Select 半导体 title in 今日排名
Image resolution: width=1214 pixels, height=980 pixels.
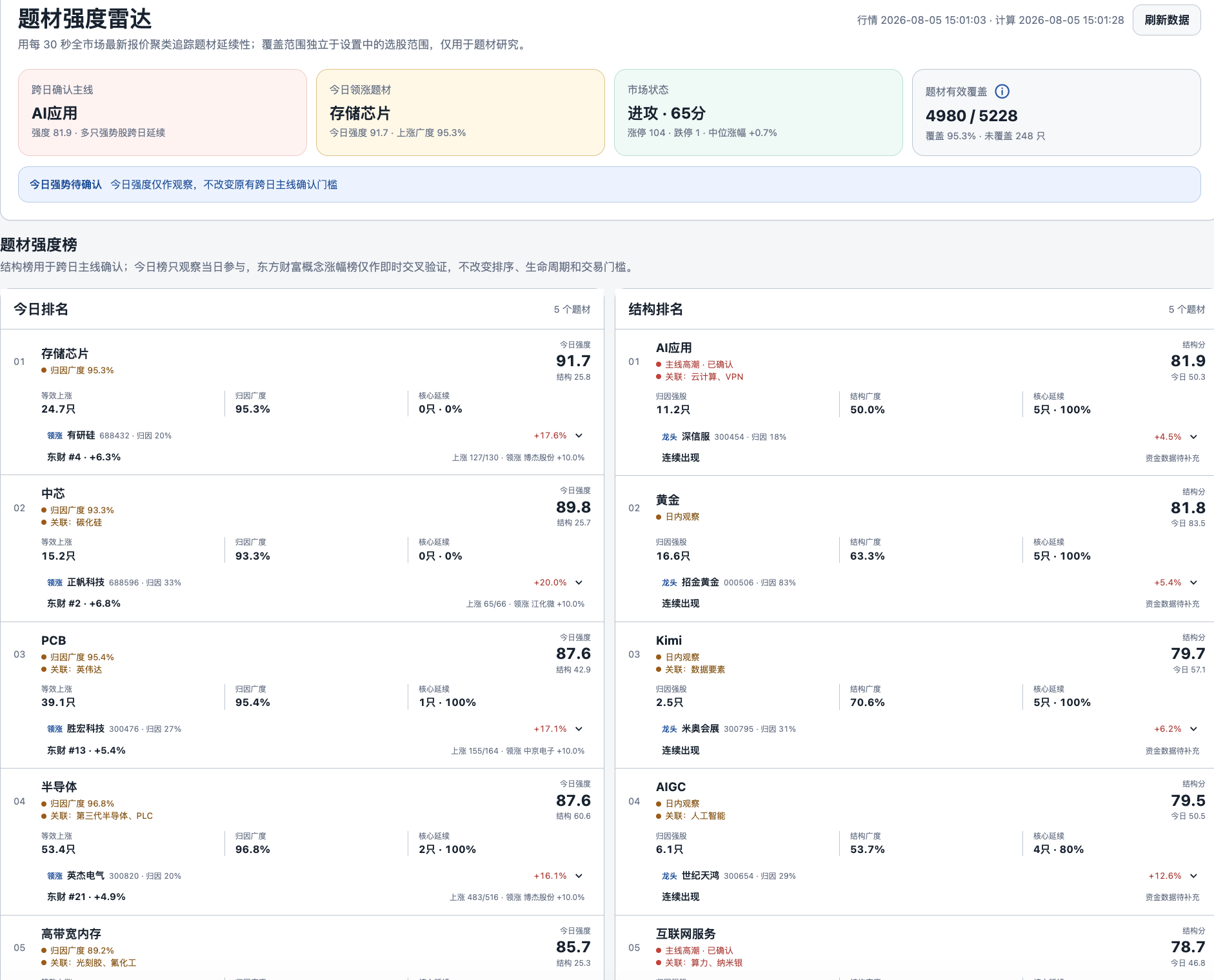(x=59, y=787)
